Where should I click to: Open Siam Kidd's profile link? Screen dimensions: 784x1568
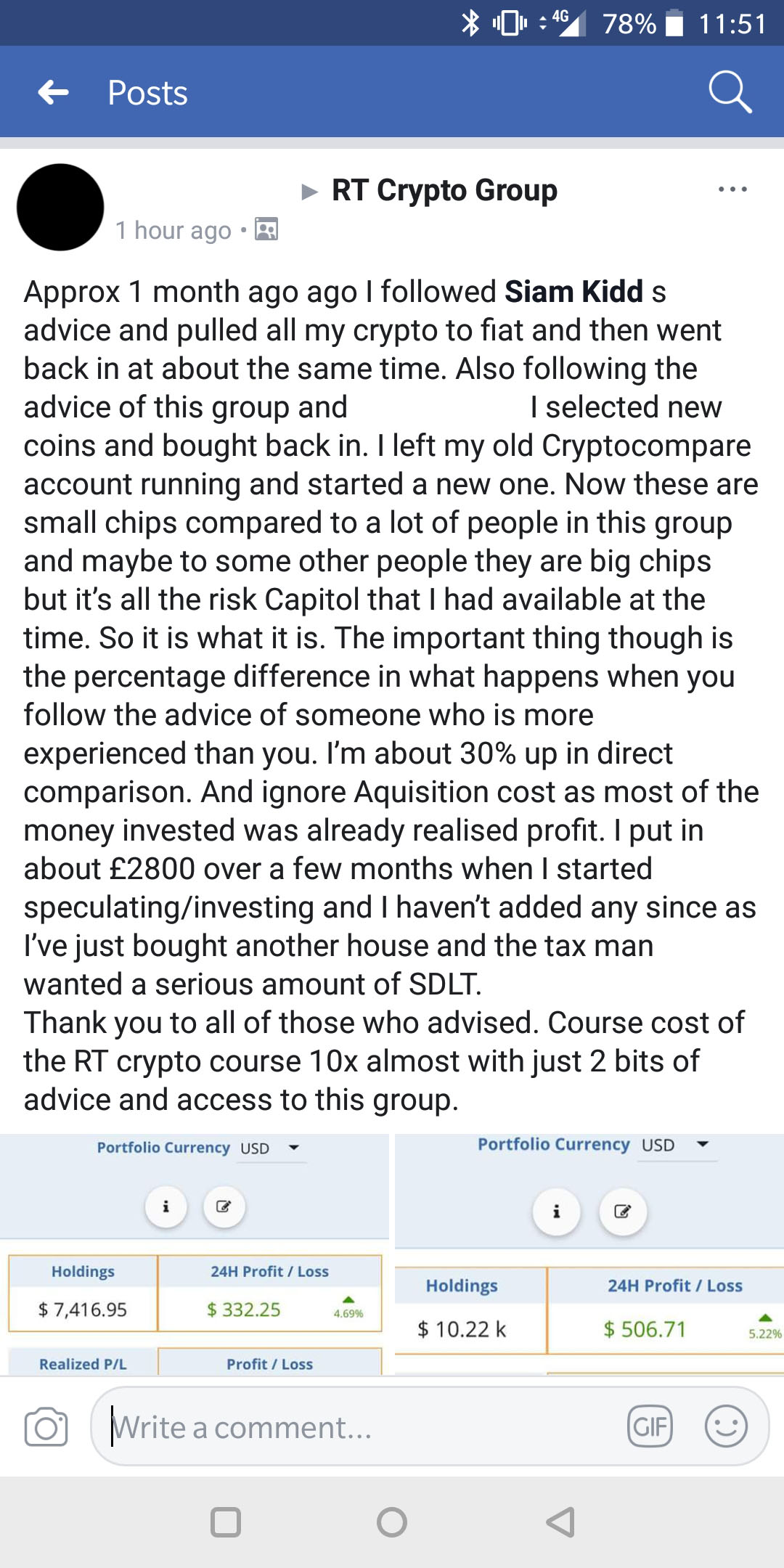[x=573, y=292]
